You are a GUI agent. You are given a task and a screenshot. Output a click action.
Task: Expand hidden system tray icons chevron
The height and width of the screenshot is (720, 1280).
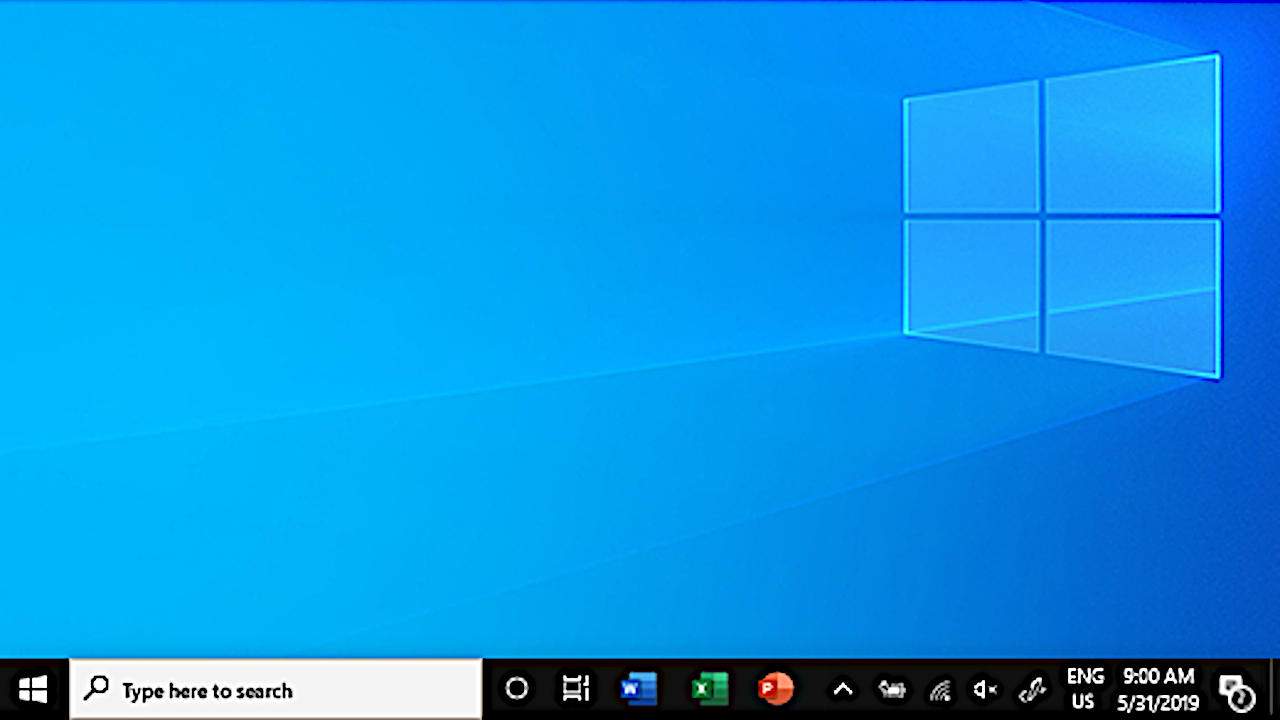coord(843,689)
